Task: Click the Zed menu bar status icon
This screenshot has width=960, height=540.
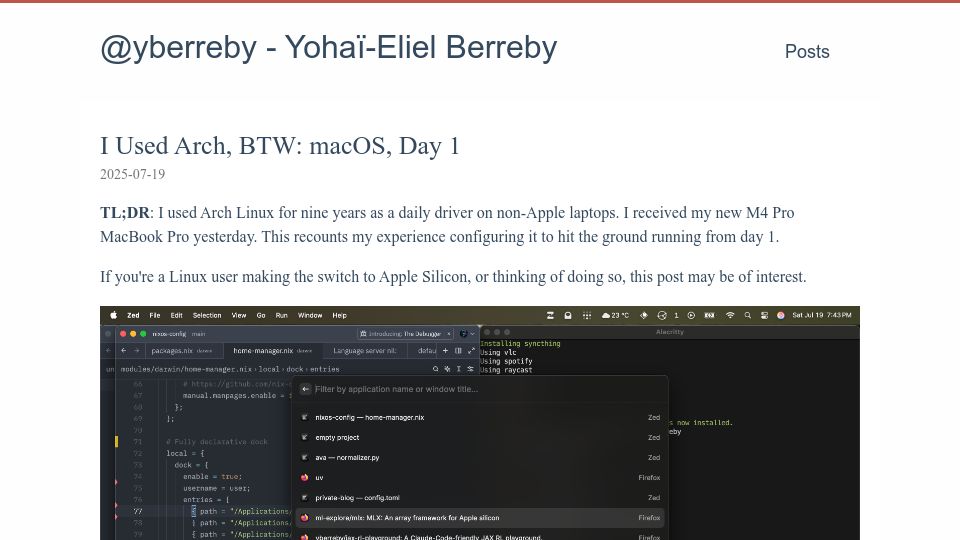Action: point(550,315)
